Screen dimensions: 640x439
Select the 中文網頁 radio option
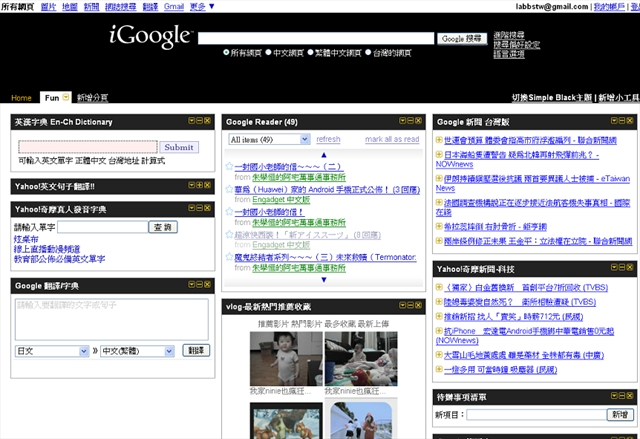pyautogui.click(x=268, y=52)
